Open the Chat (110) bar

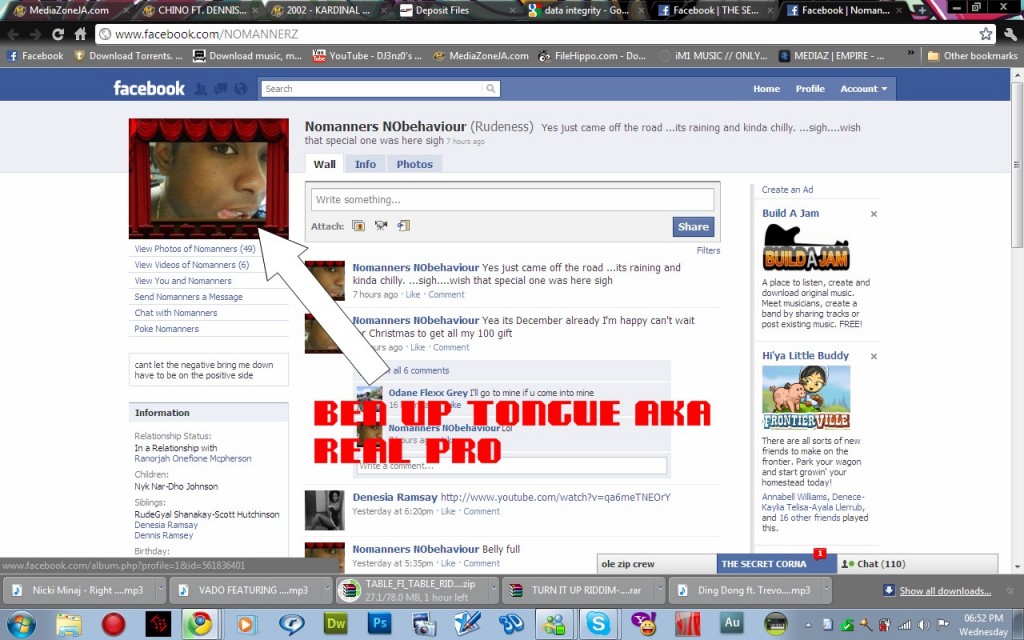click(917, 564)
